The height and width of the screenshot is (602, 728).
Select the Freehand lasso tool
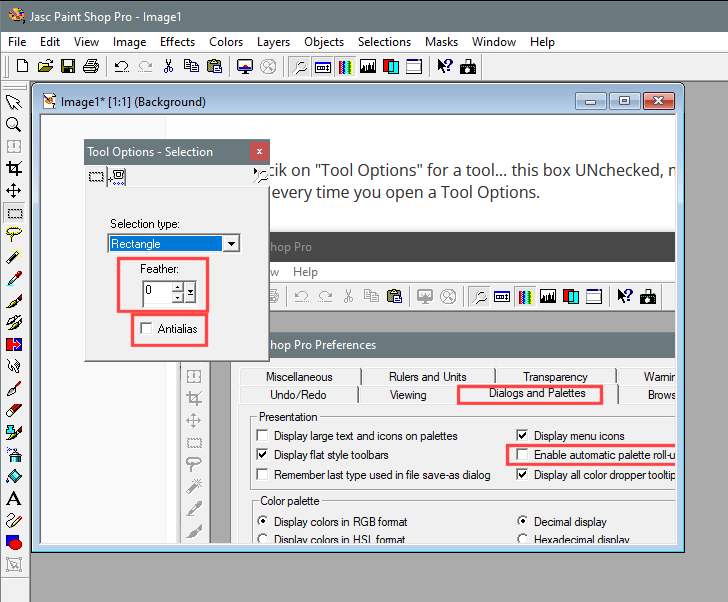14,234
